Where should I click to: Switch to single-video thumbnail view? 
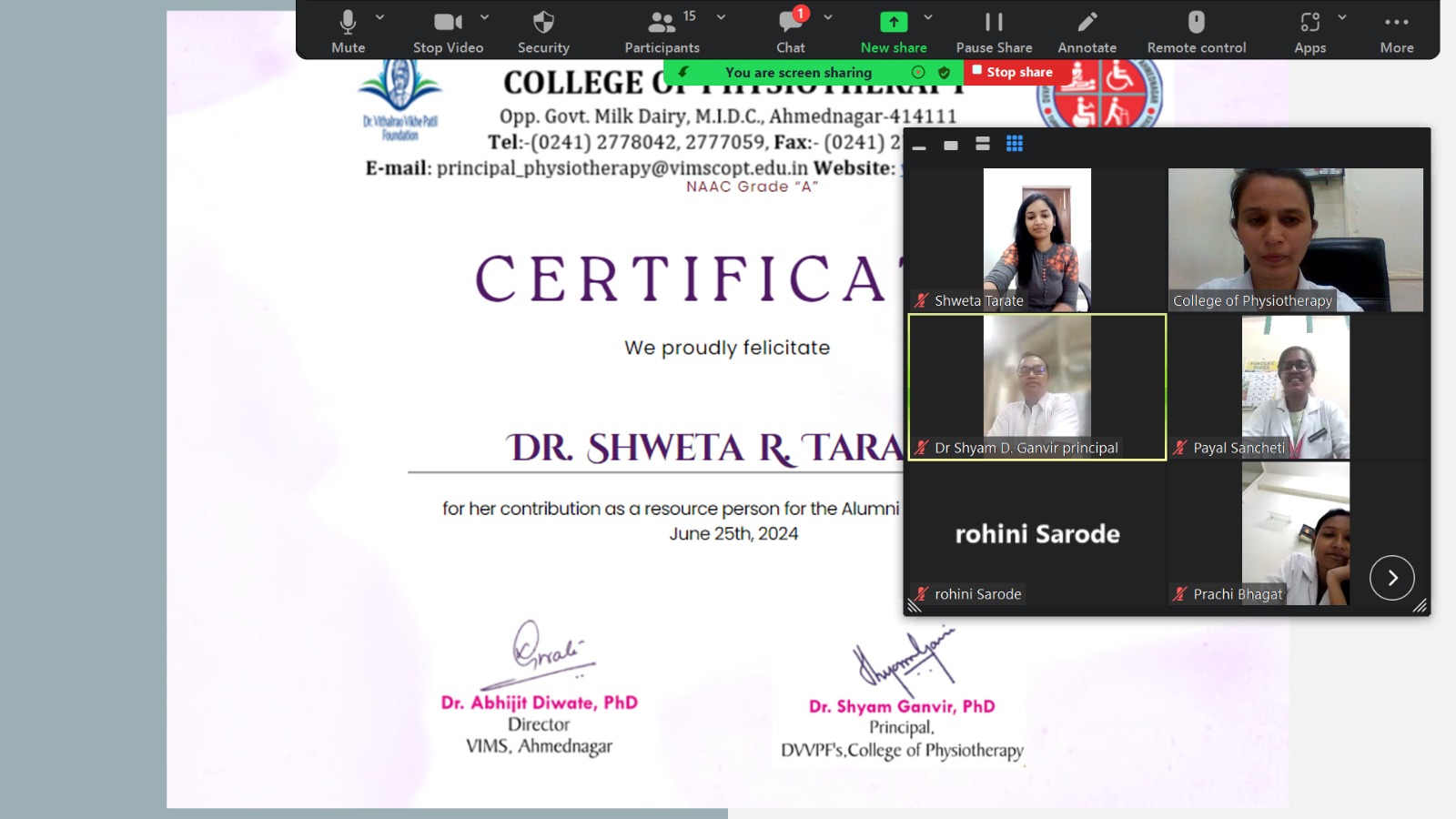951,145
